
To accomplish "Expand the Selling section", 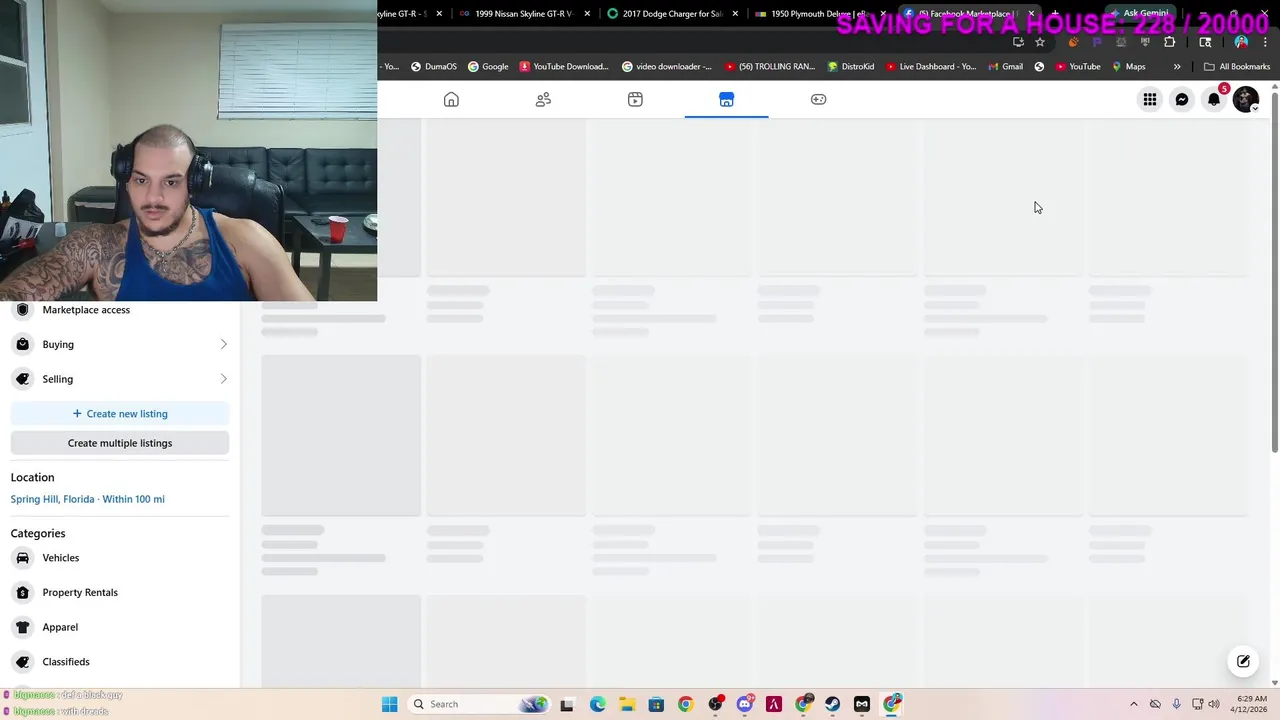I will coord(120,379).
